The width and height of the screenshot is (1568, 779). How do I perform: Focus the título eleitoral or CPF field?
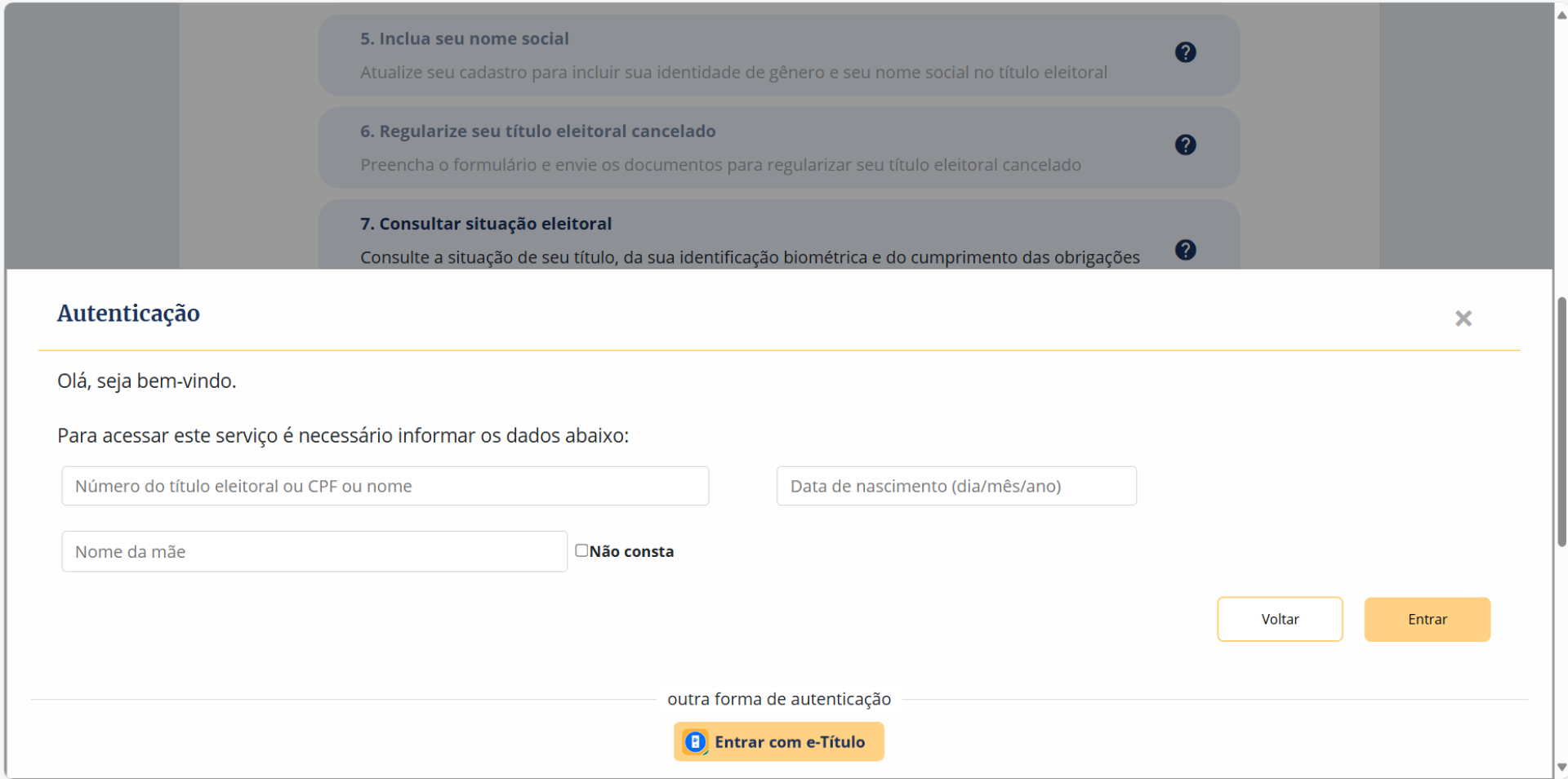pos(385,486)
